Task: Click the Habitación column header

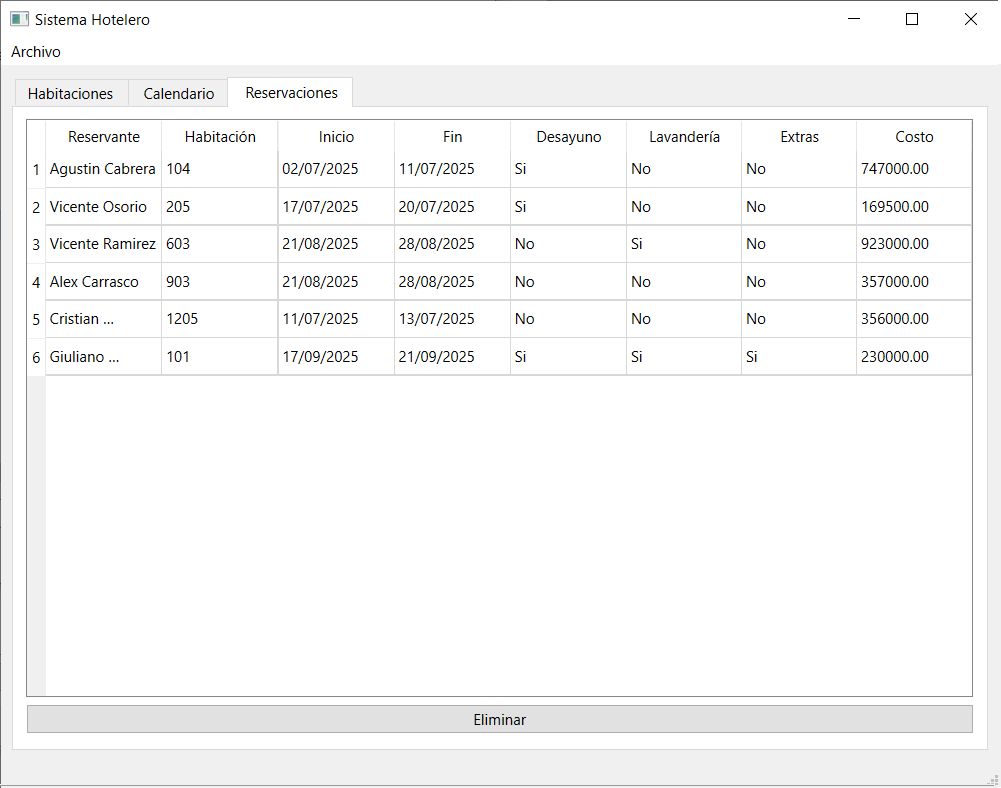Action: pos(220,137)
